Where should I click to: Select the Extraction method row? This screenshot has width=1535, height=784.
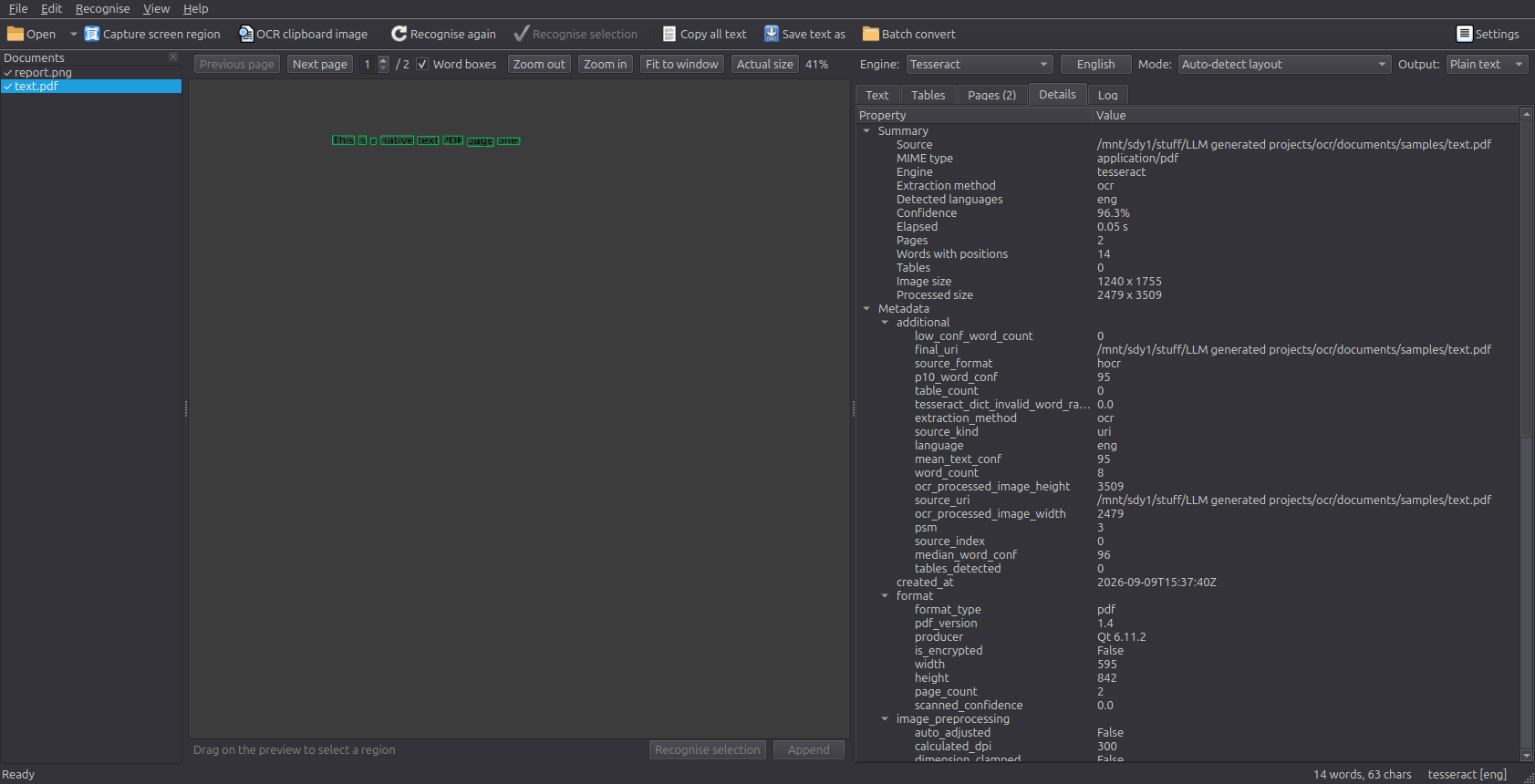pos(1188,185)
